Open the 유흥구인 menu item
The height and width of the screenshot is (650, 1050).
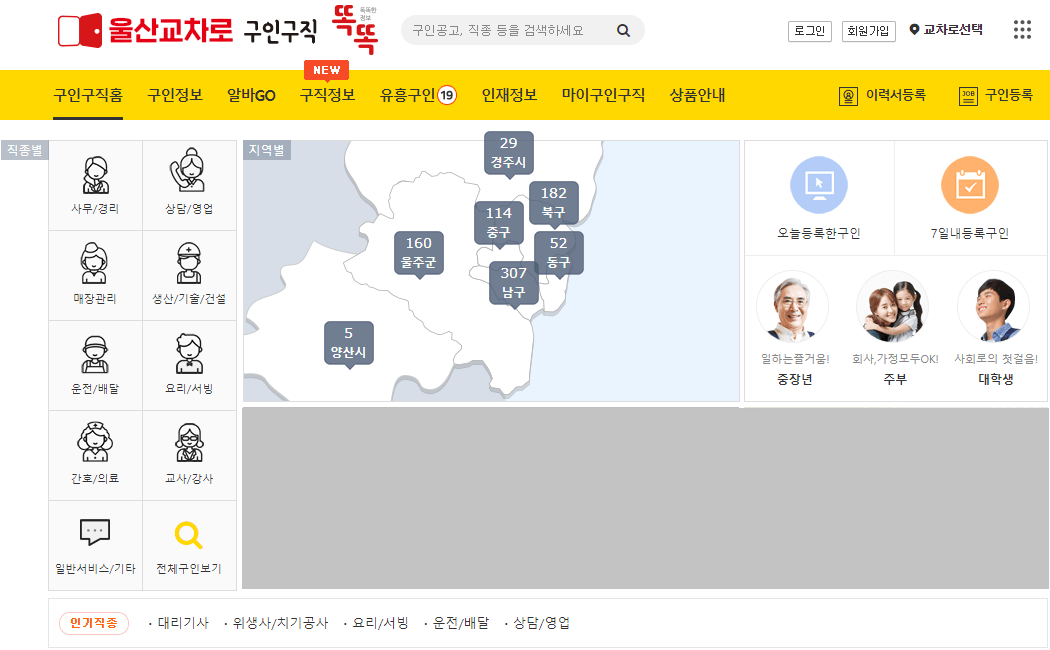(x=409, y=95)
